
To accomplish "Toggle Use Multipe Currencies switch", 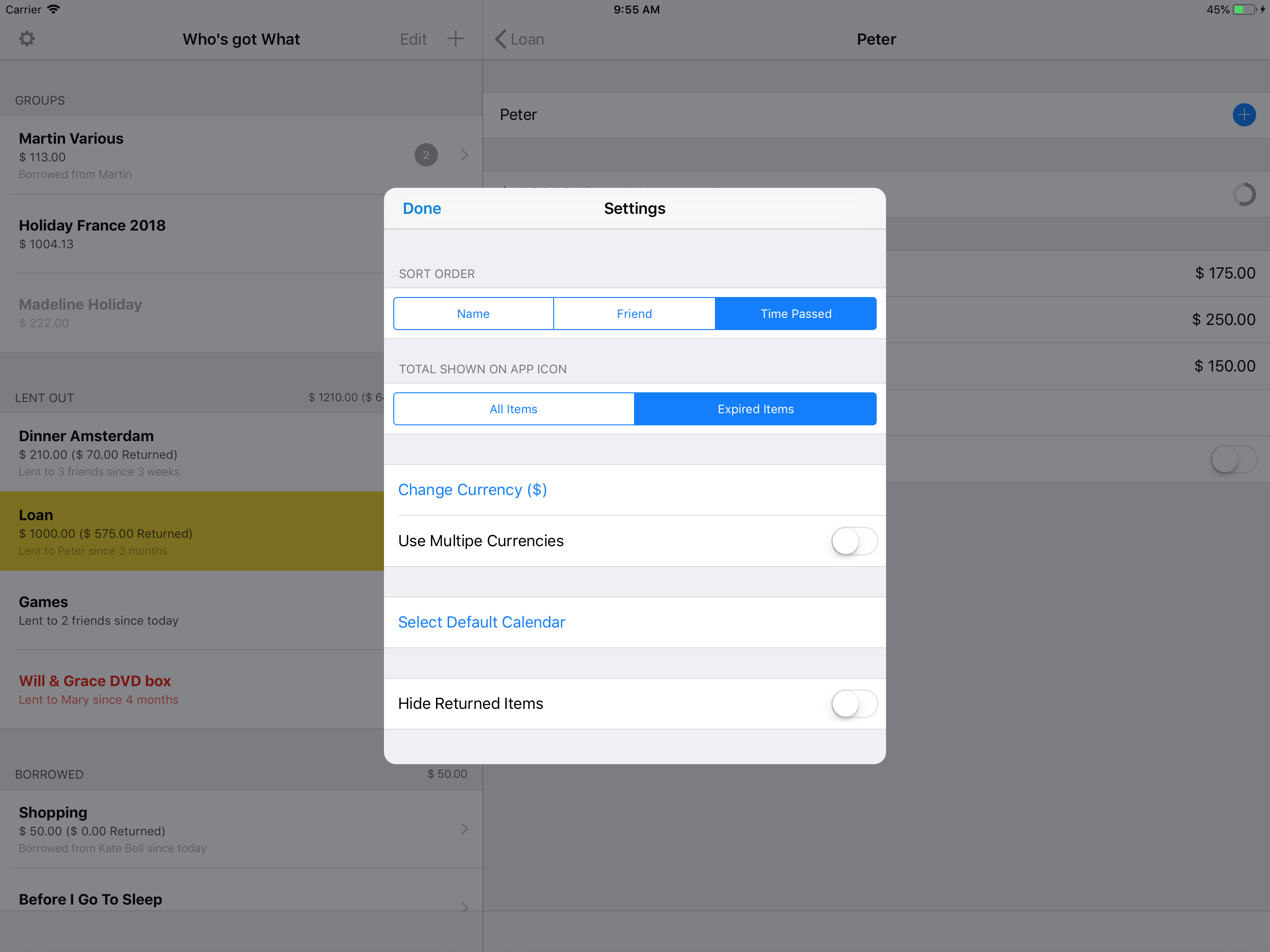I will point(854,541).
